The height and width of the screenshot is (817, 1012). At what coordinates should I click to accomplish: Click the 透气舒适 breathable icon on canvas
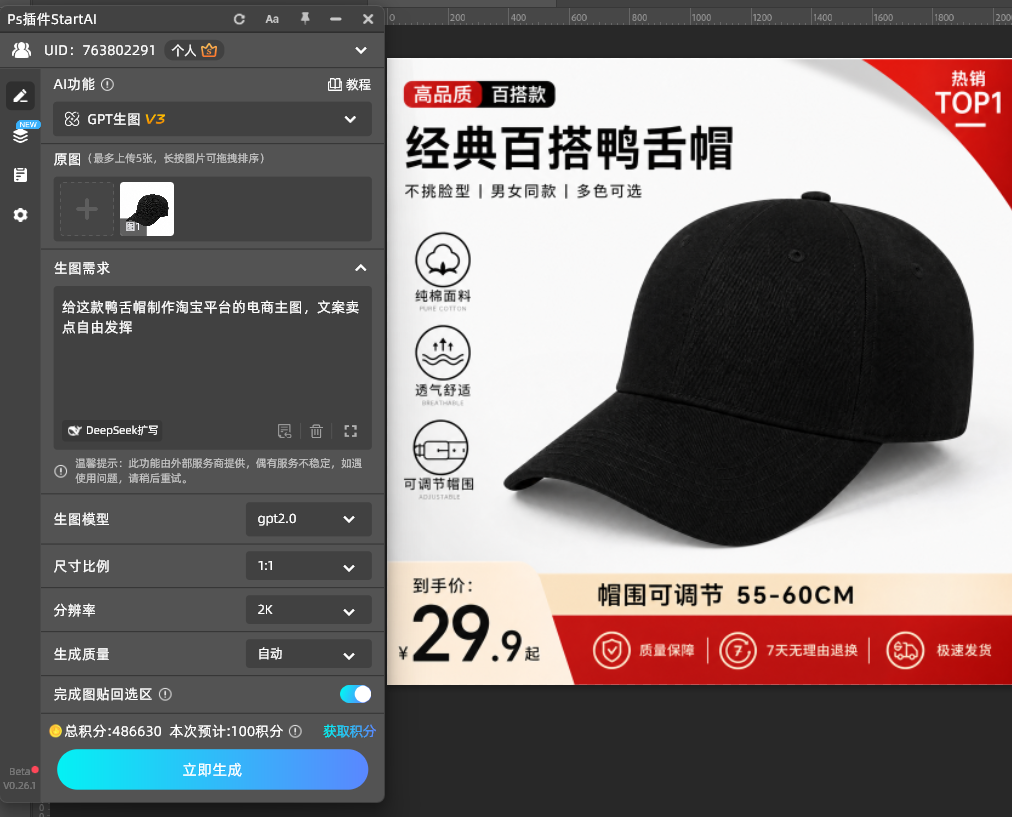443,352
